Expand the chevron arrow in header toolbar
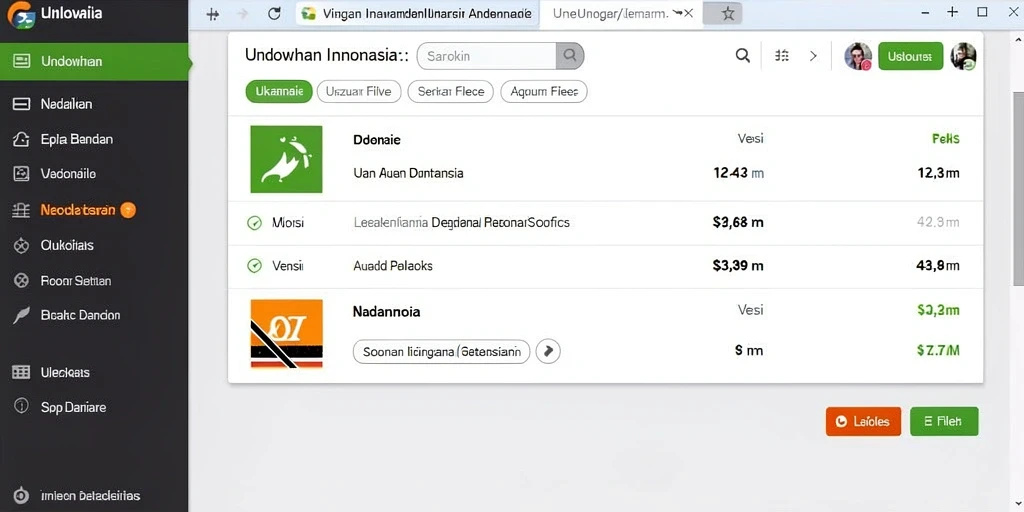Viewport: 1024px width, 512px height. (813, 56)
